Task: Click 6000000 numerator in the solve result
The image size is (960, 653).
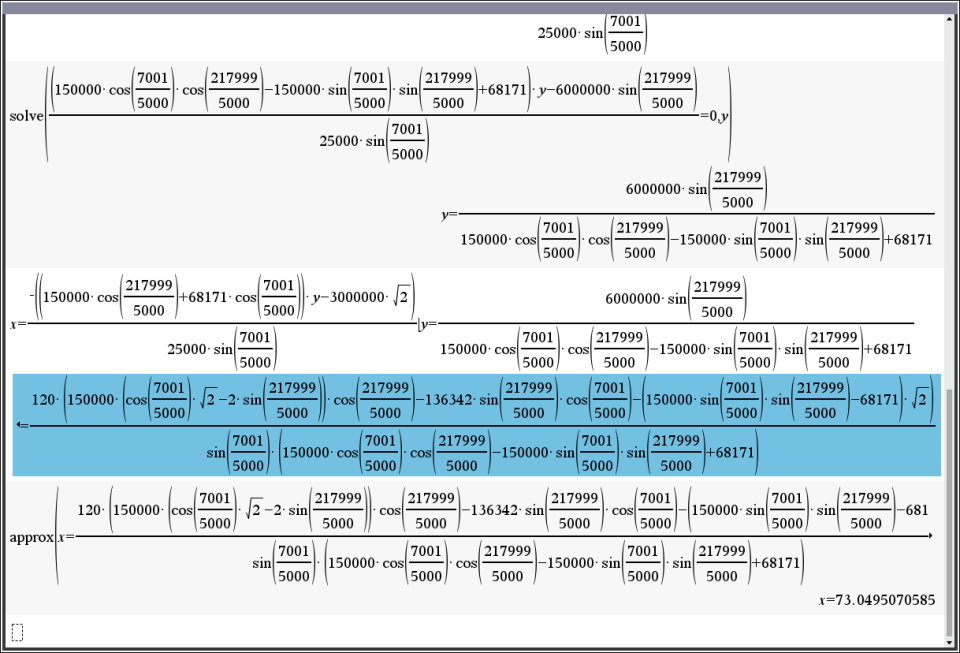Action: (653, 188)
